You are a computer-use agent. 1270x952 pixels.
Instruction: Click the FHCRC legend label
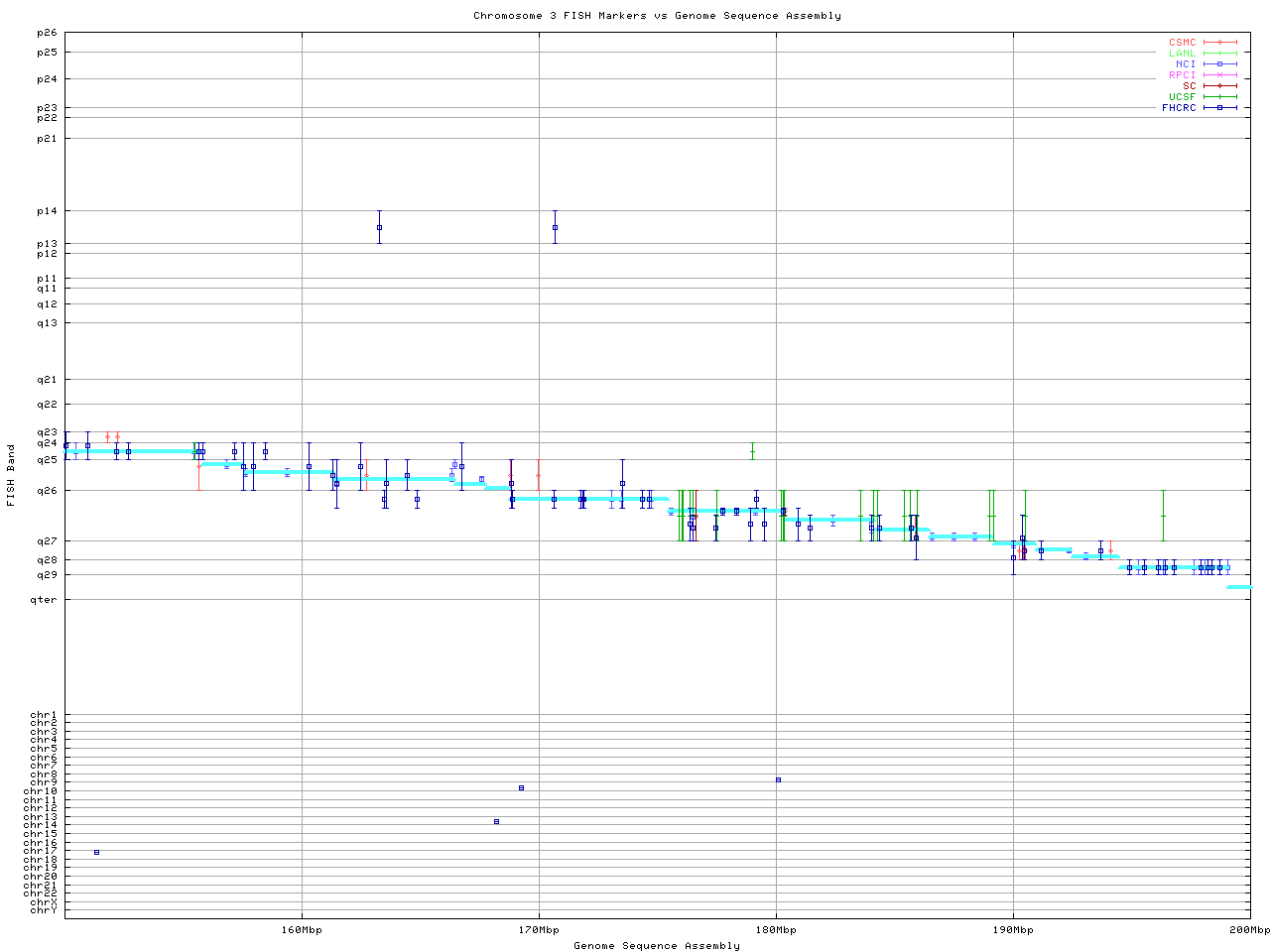pyautogui.click(x=1179, y=107)
